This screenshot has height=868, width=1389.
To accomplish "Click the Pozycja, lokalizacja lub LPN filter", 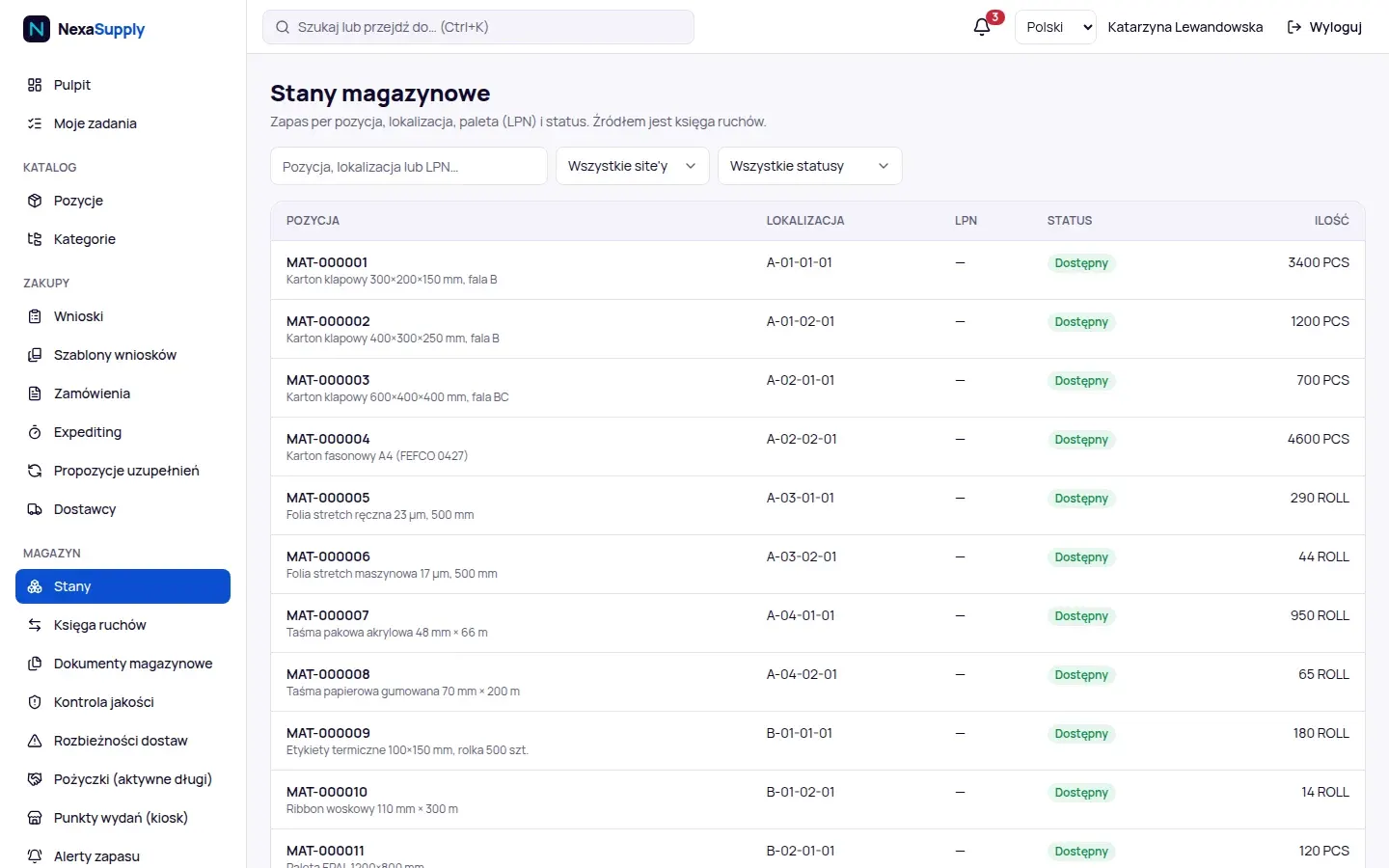I will click(x=409, y=166).
